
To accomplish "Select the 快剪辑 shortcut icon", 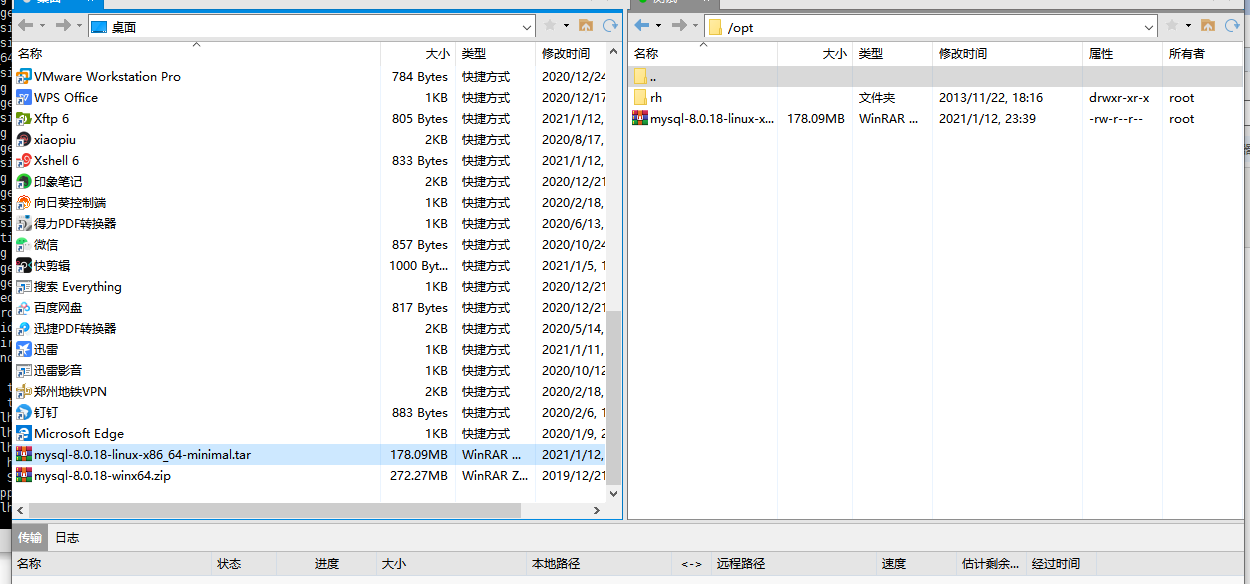I will (x=24, y=265).
